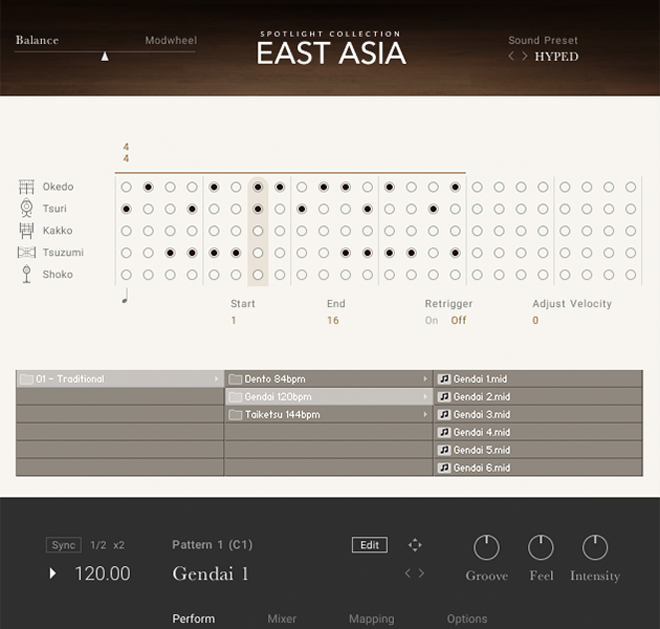Viewport: 660px width, 629px height.
Task: Click the drag MIDI pattern arrows icon
Action: tap(415, 545)
